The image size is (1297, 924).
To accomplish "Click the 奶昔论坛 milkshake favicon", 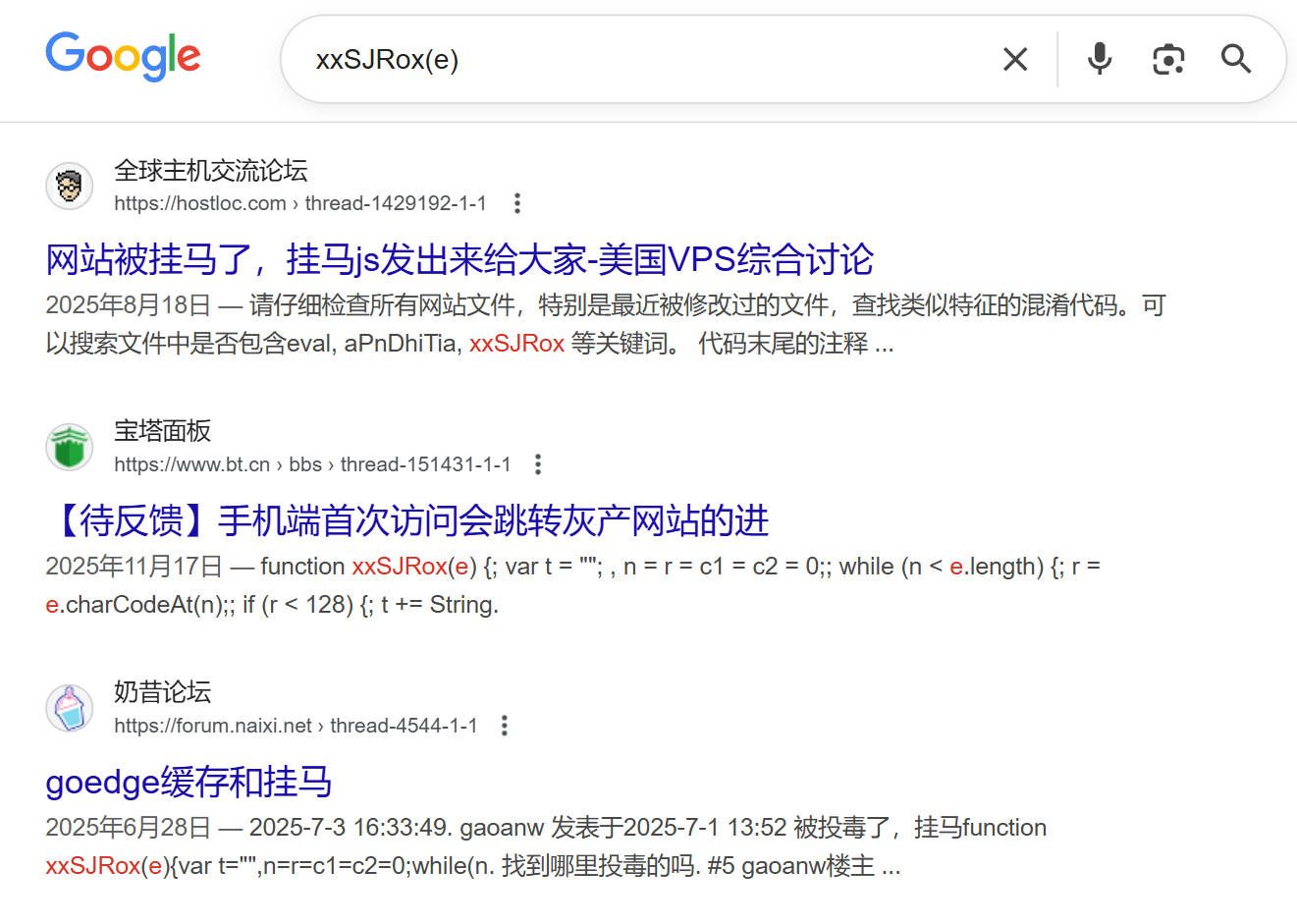I will point(70,709).
